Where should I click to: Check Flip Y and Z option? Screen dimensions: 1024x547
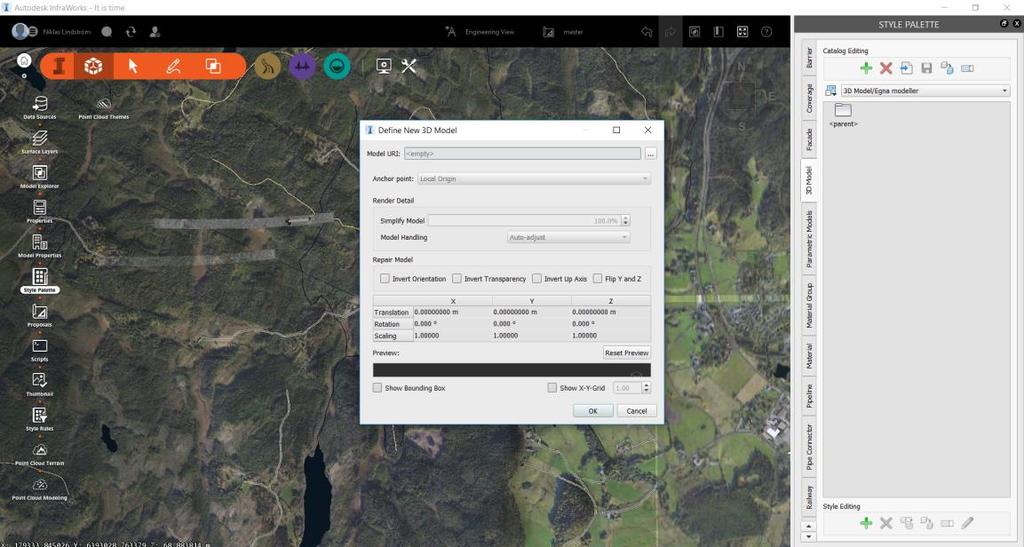[x=598, y=279]
